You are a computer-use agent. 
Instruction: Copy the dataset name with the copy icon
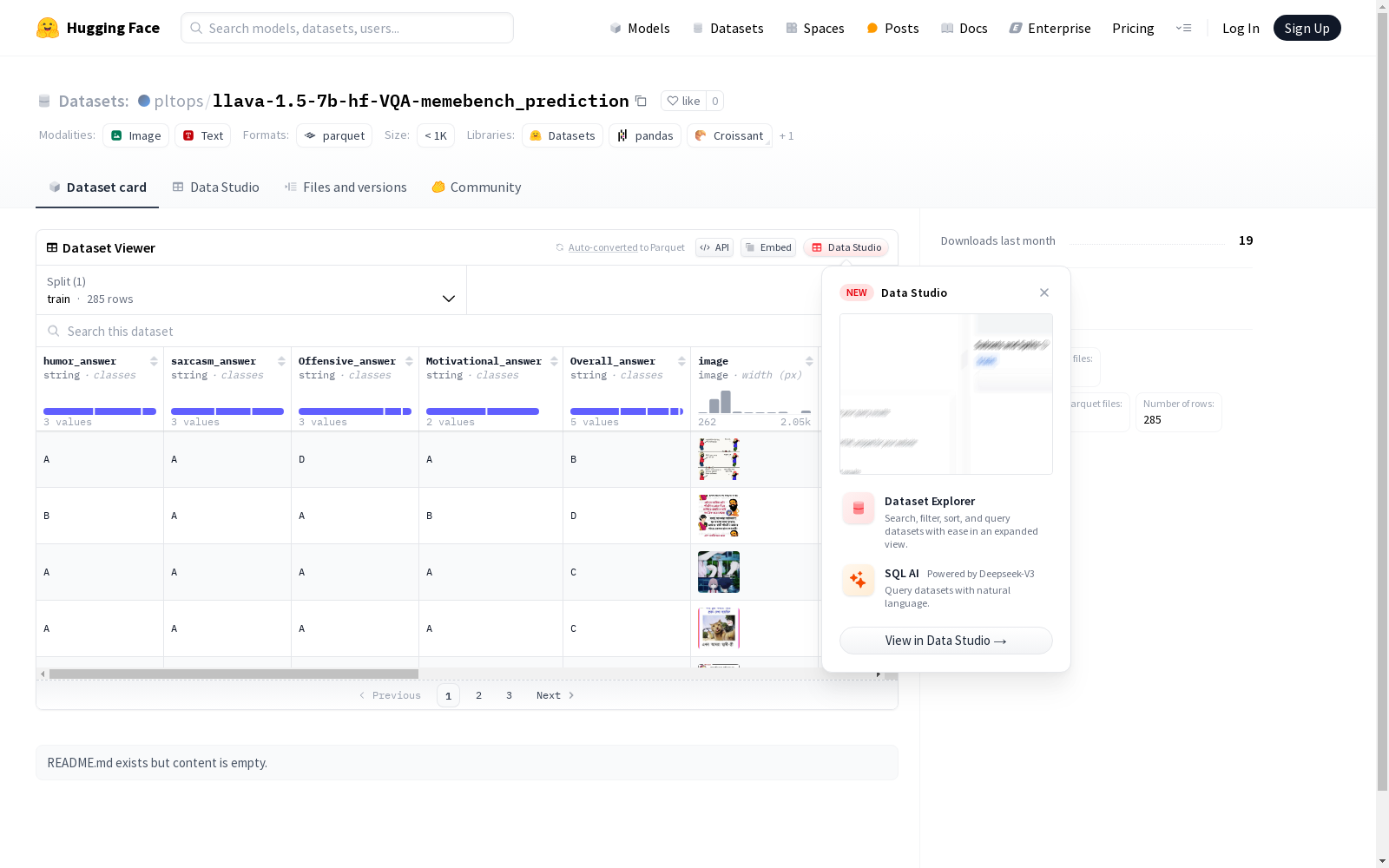(641, 101)
